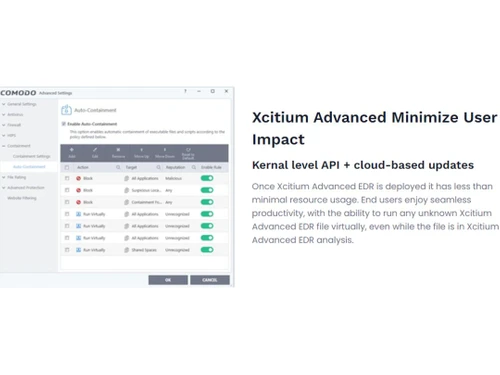Click the Block icon in the Suspicious Loca... row

point(78,190)
